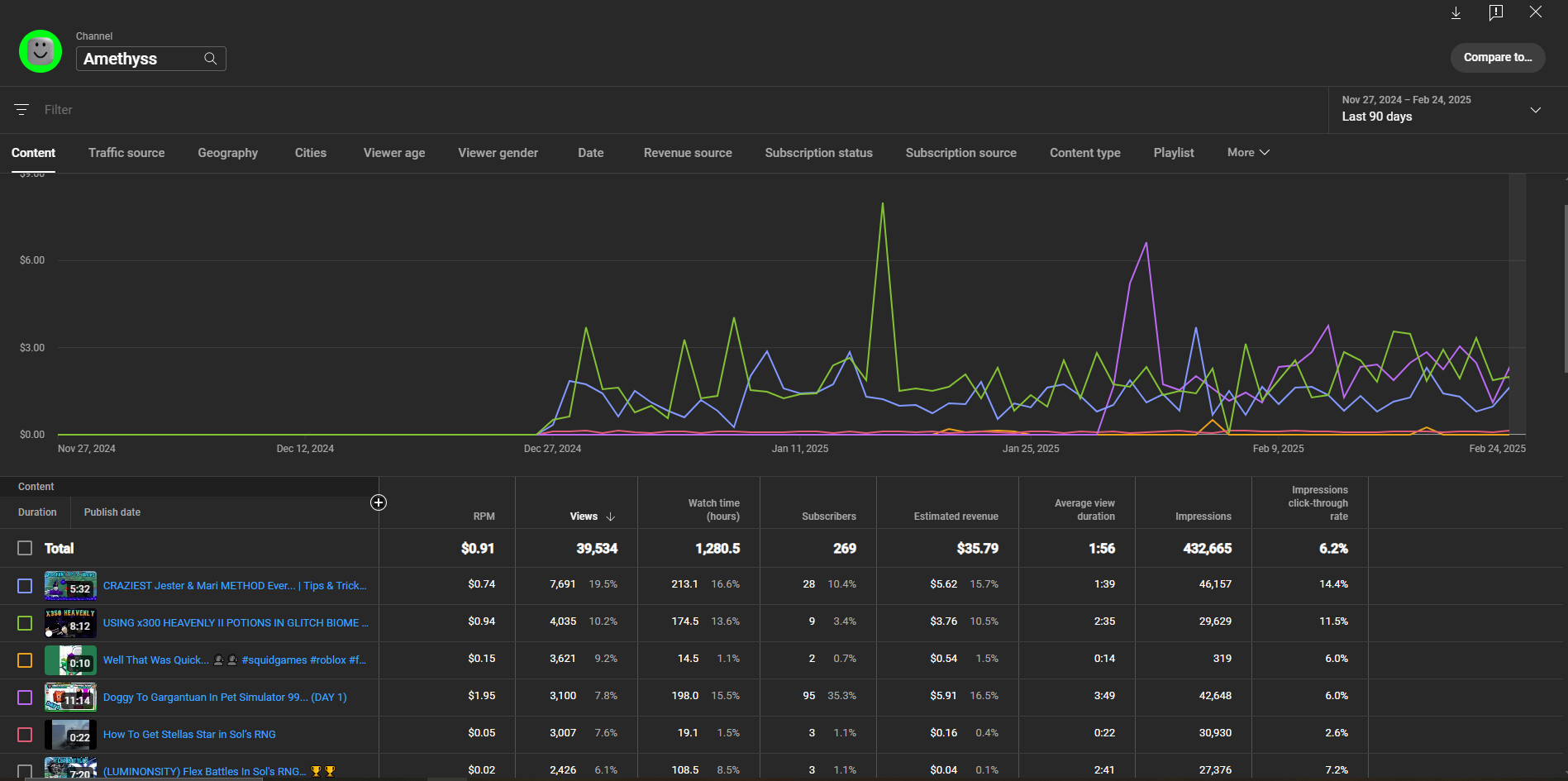Open the Amethyss channel selector
This screenshot has width=1568, height=781.
[x=150, y=59]
